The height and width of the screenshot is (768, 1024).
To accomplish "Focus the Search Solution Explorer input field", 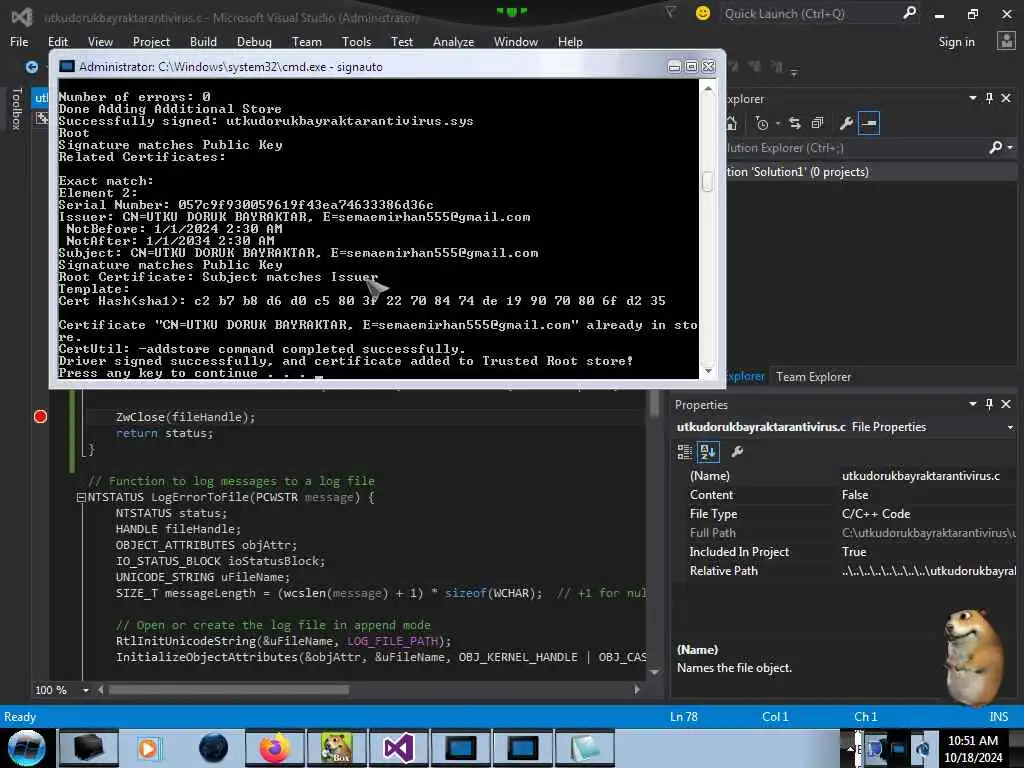I will click(856, 148).
